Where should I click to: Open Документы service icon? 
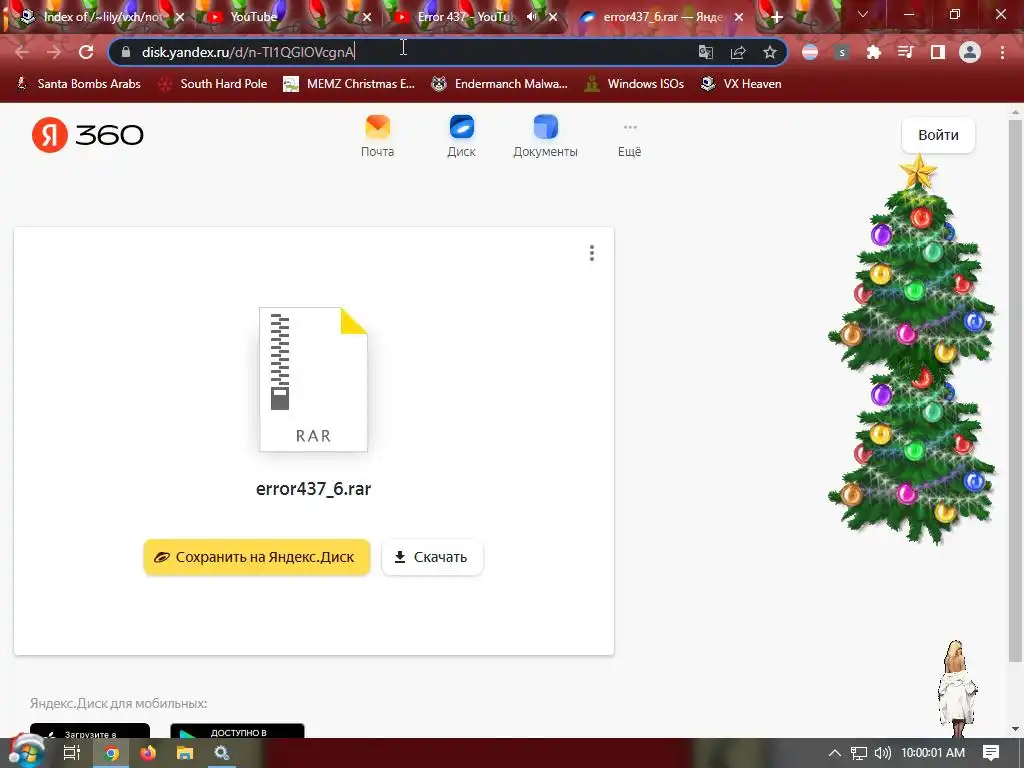point(545,136)
